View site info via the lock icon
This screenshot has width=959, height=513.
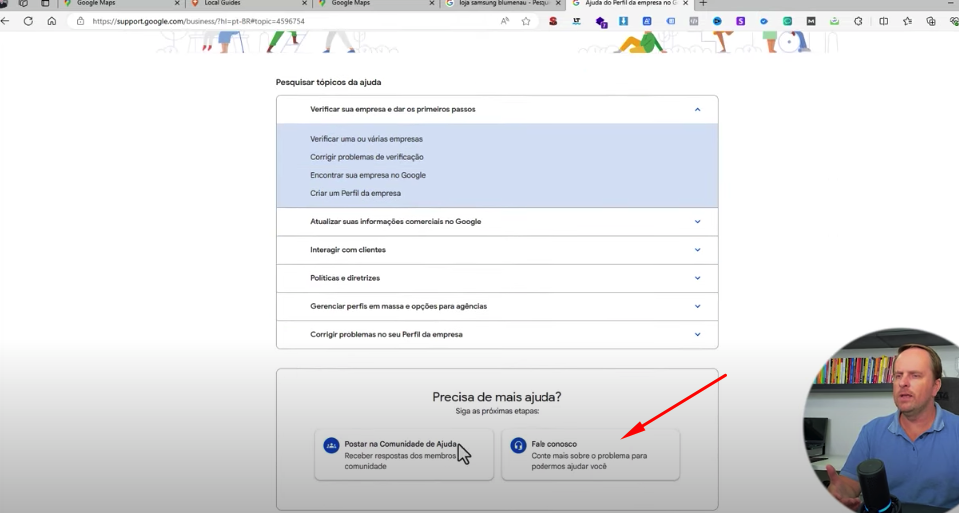pyautogui.click(x=80, y=21)
